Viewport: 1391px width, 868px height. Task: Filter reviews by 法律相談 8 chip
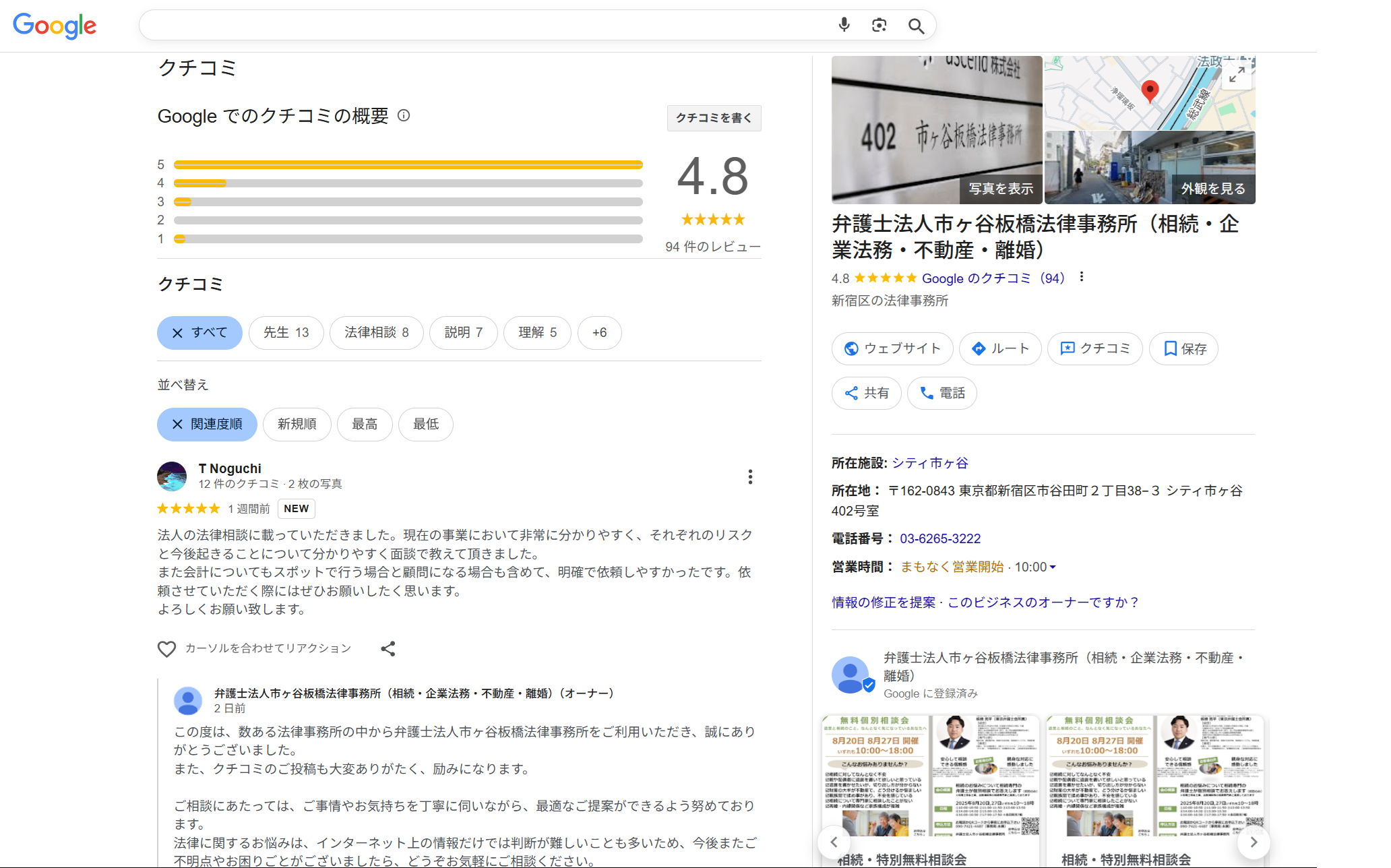377,333
